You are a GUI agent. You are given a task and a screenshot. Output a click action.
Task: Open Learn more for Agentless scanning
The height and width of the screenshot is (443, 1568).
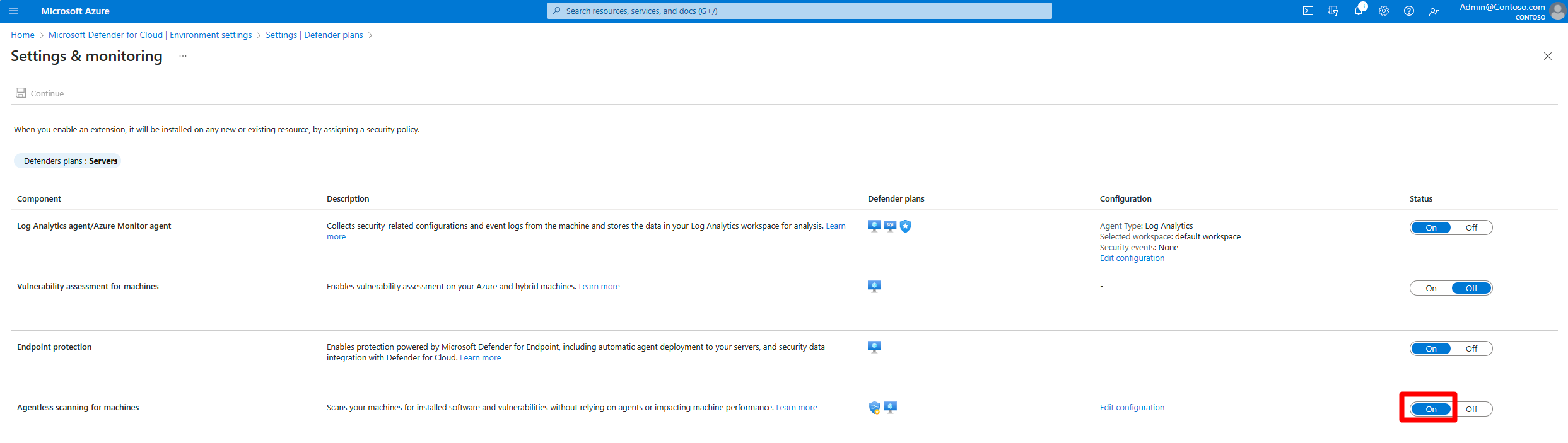click(797, 407)
